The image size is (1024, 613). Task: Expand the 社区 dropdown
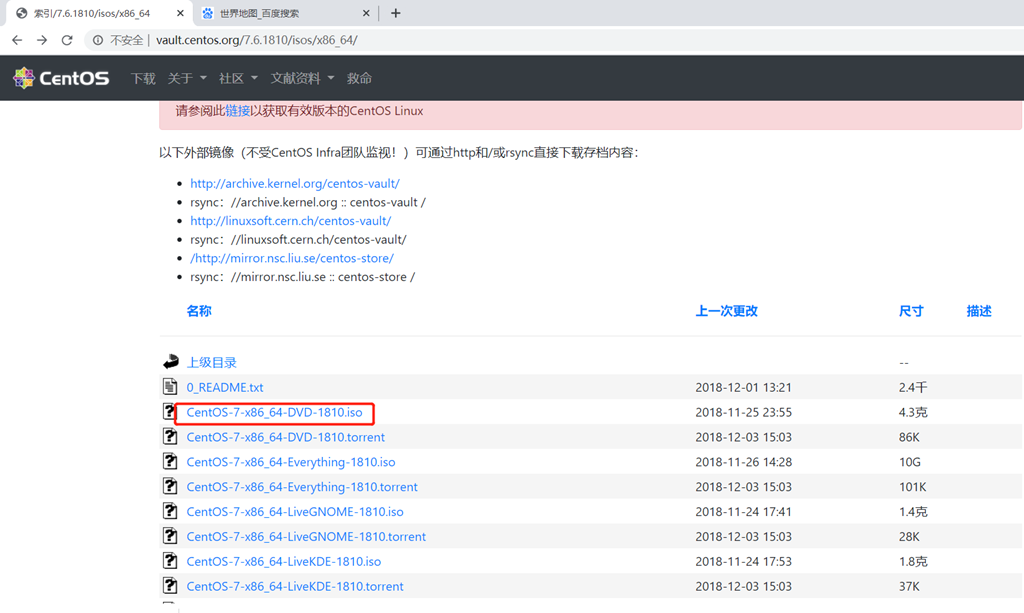point(238,78)
